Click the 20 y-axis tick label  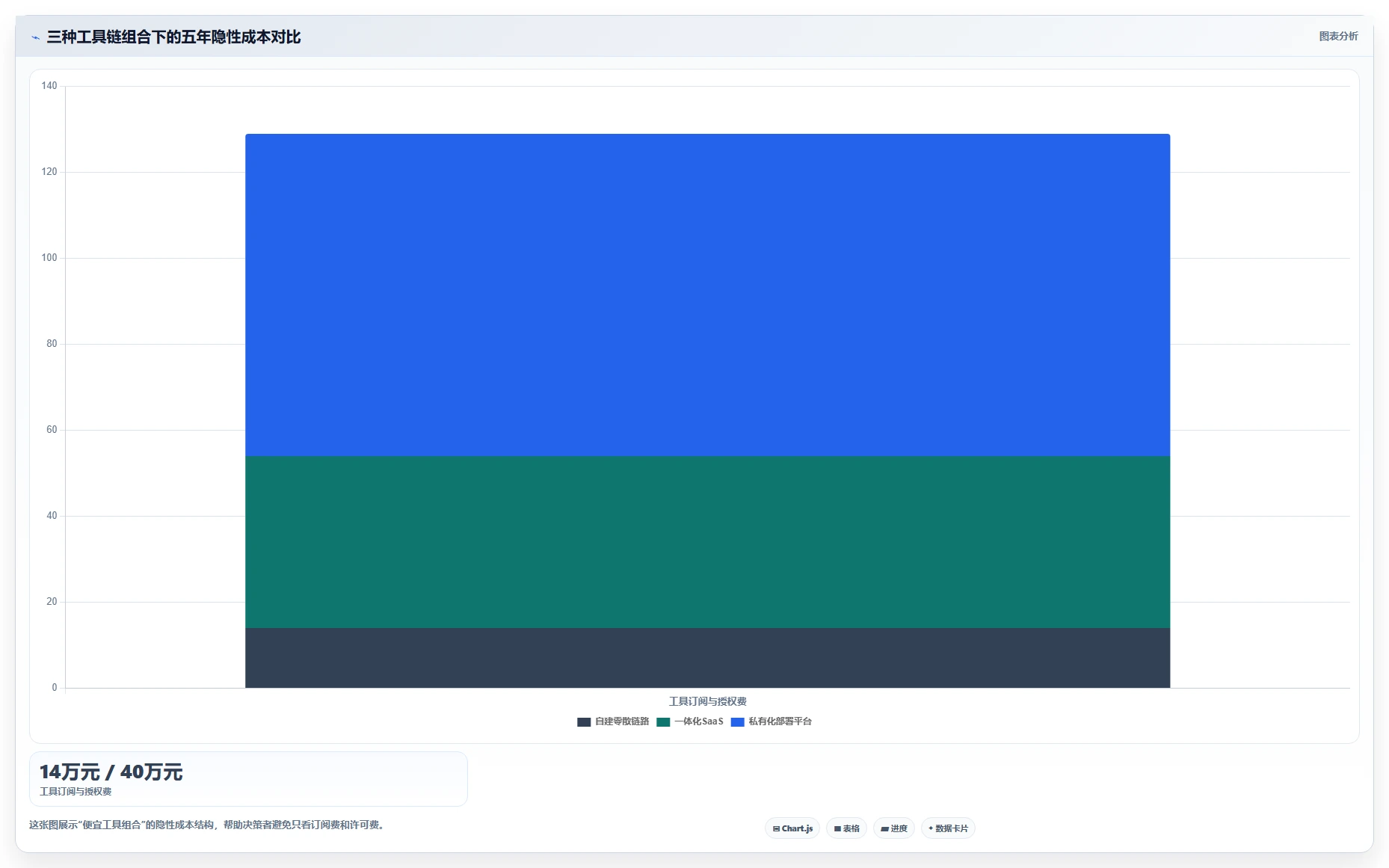tap(52, 602)
